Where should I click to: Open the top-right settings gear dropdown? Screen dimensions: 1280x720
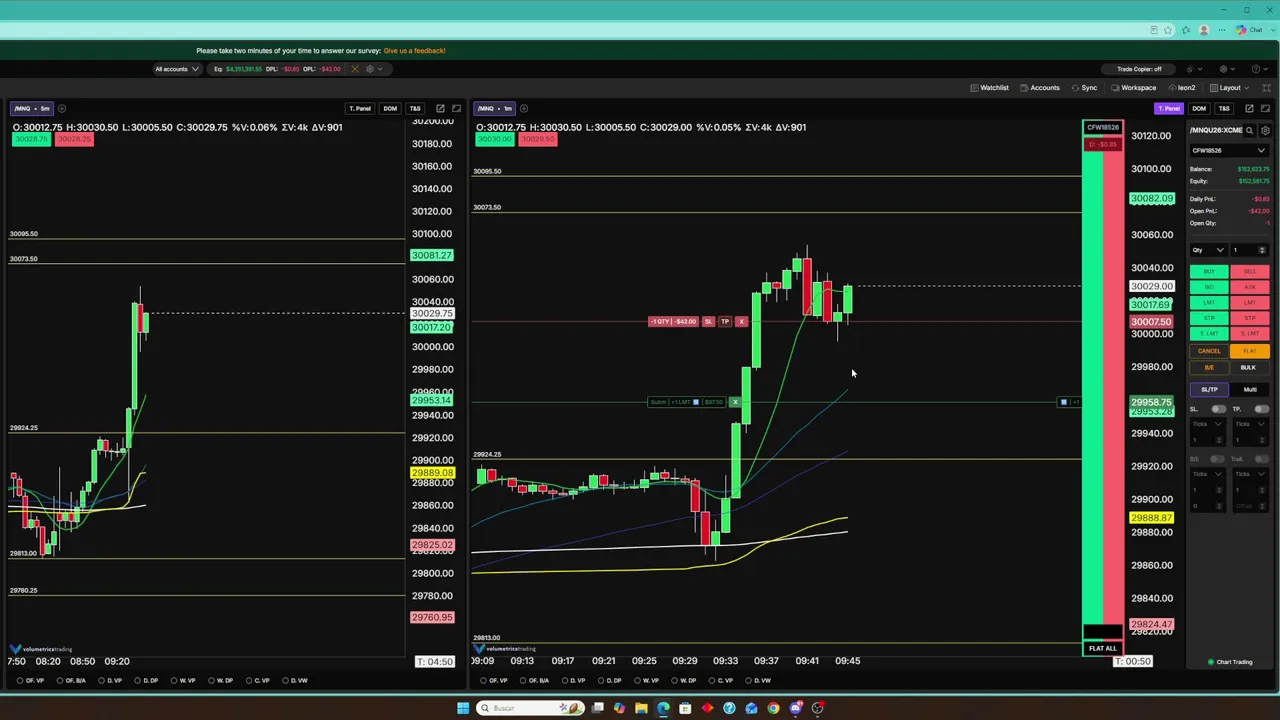tap(1226, 69)
